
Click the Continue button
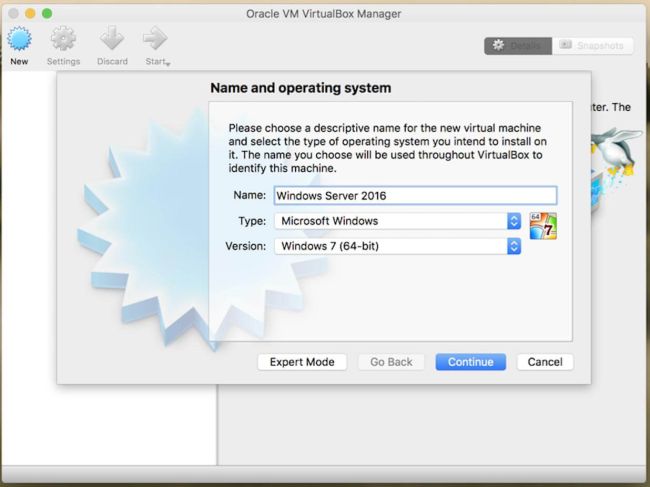coord(471,362)
